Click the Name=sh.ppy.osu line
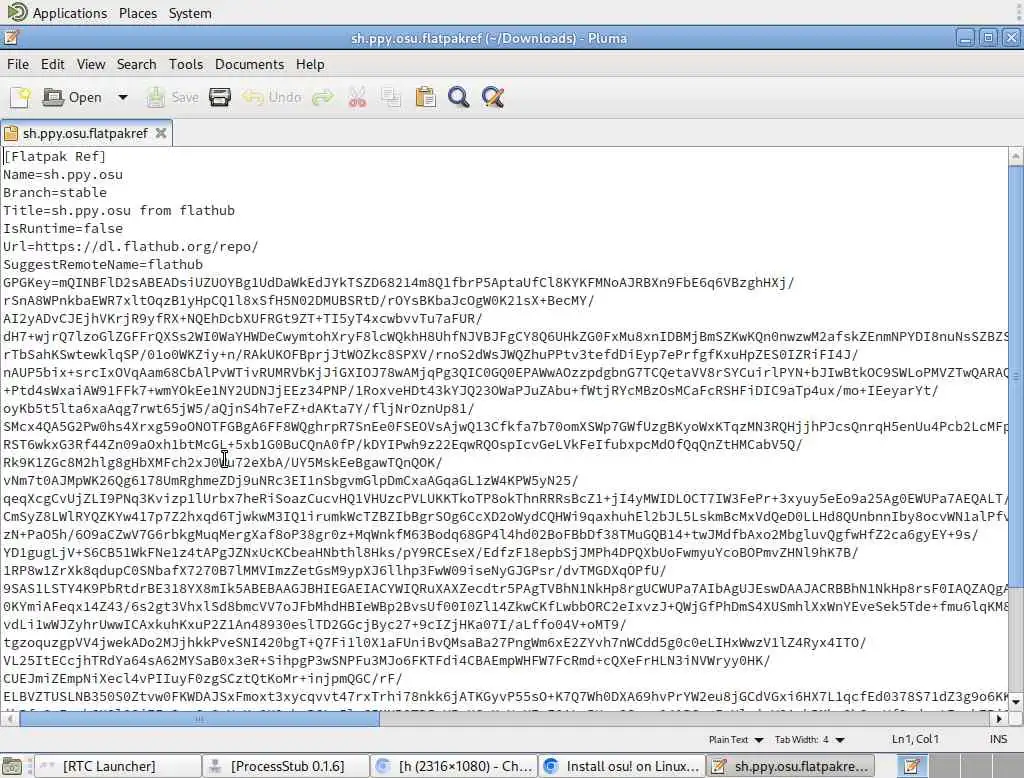 [x=63, y=175]
